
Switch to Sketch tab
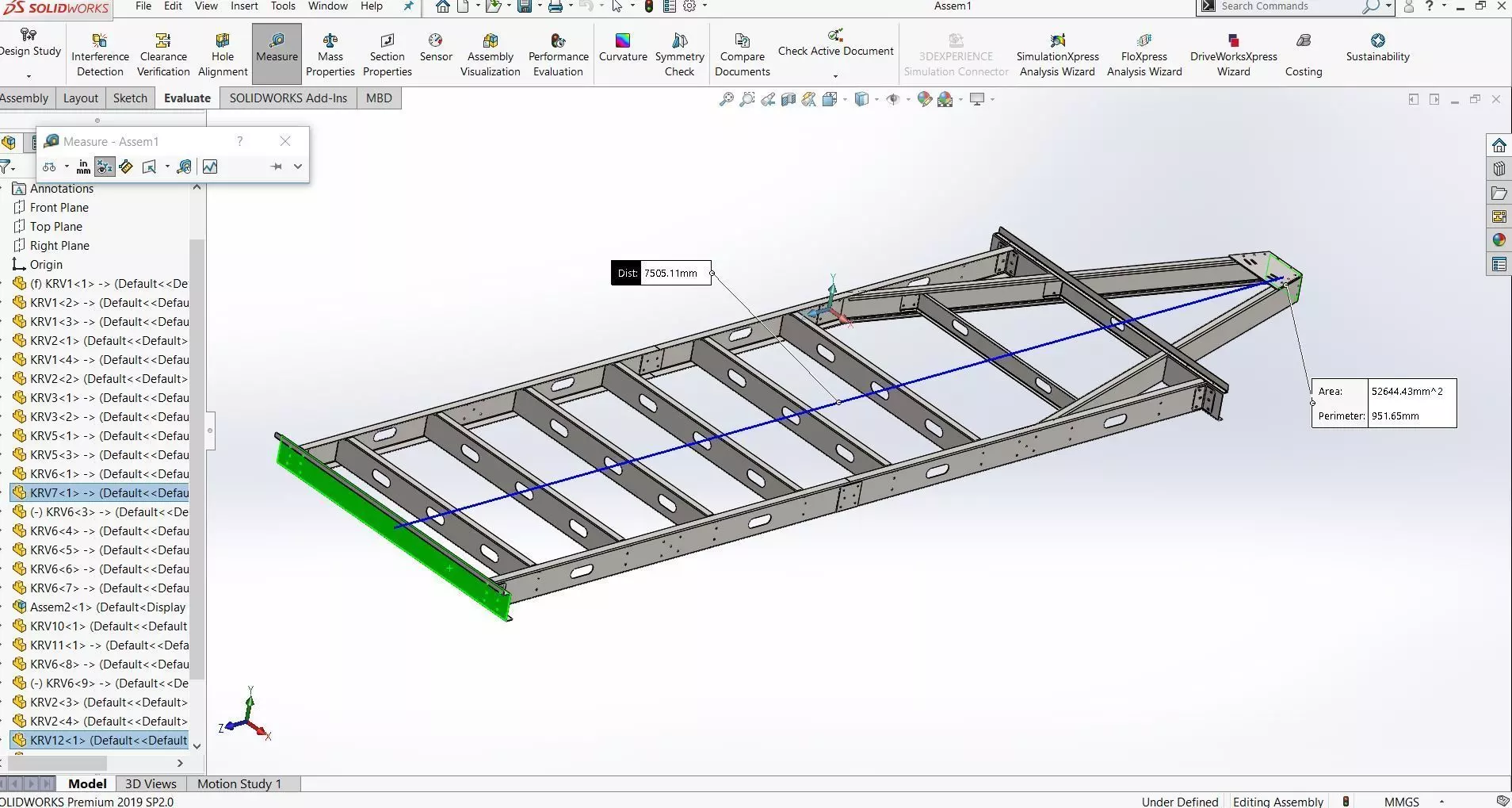pos(130,98)
